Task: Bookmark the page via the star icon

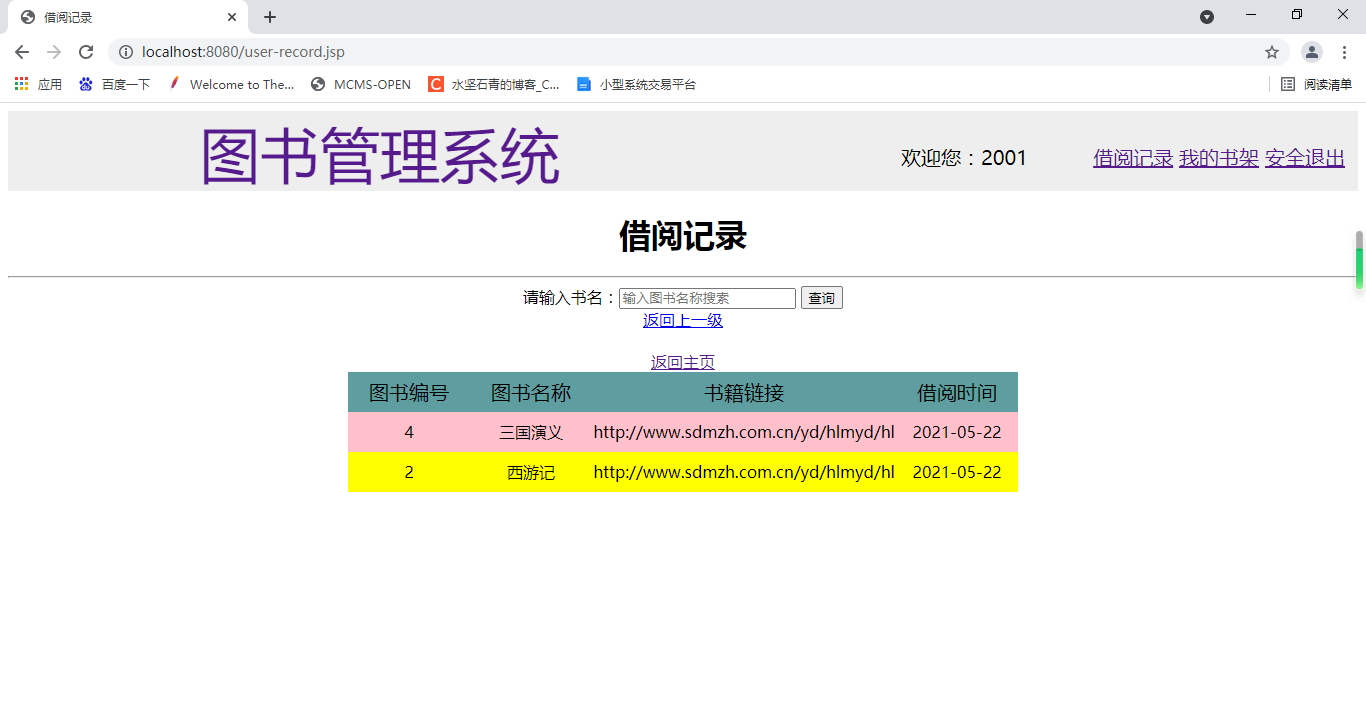Action: tap(1271, 52)
